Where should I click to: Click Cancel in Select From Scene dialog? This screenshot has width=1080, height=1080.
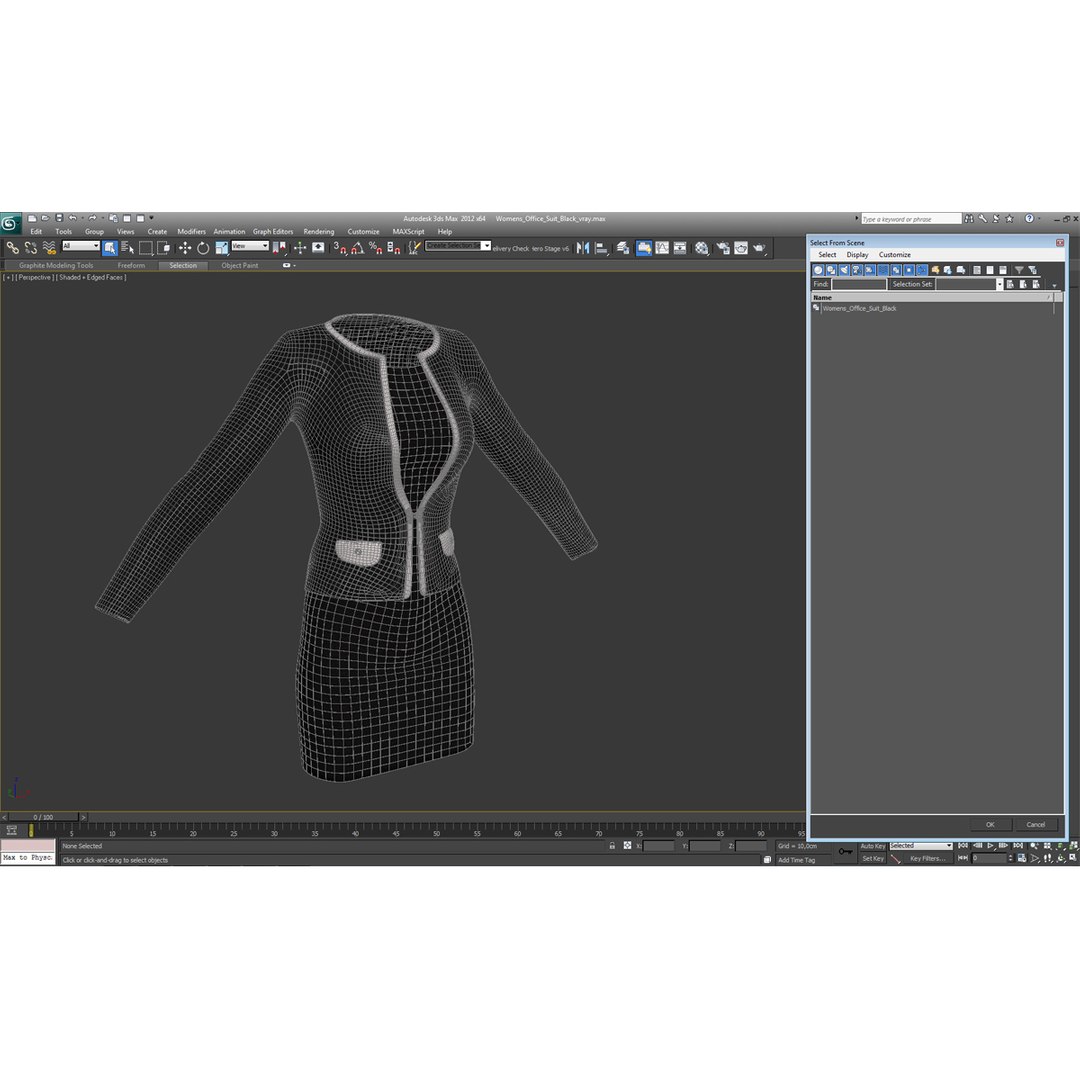pos(1035,824)
